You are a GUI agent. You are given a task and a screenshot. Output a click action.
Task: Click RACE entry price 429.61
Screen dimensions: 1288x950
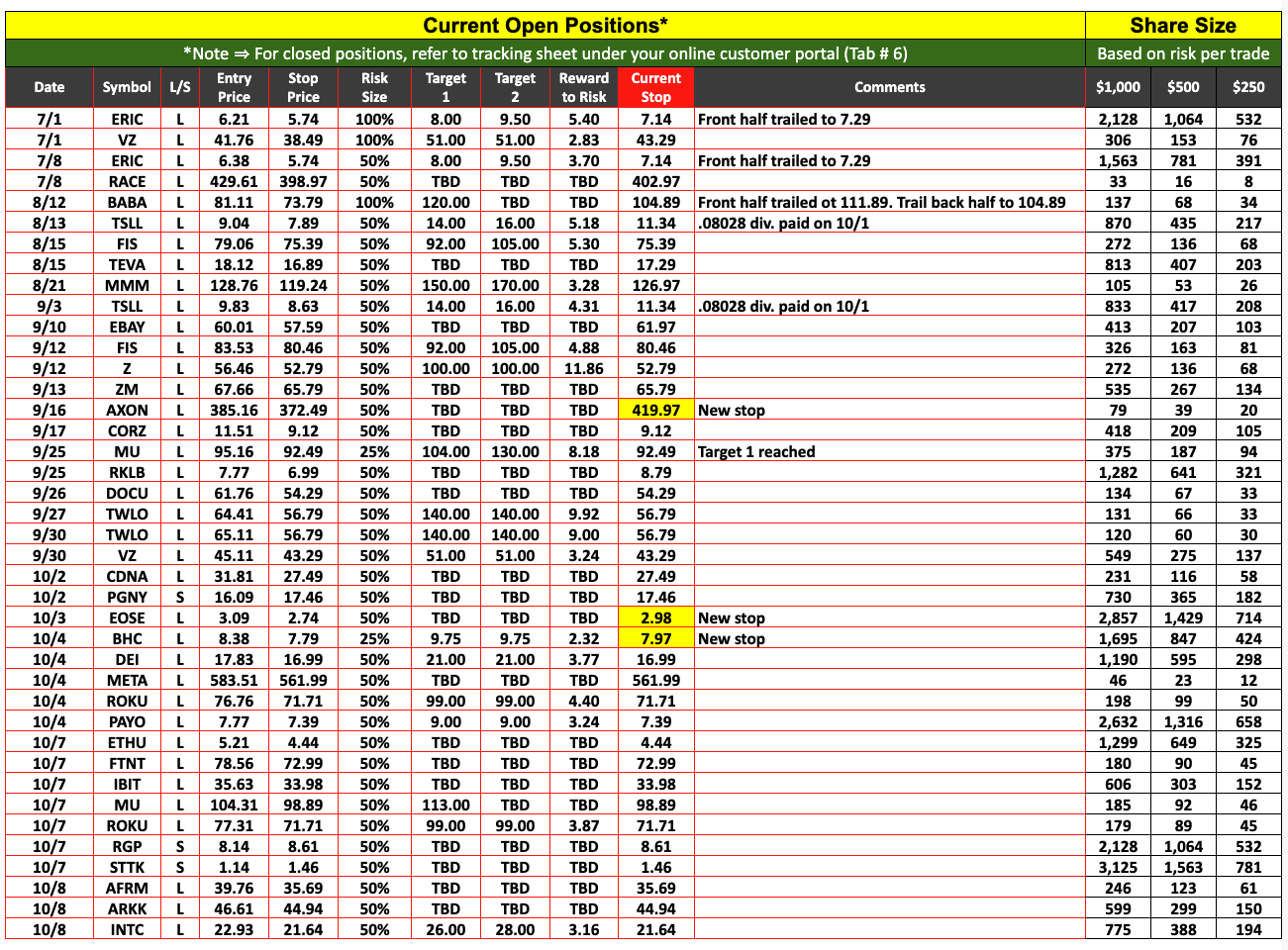click(x=234, y=181)
